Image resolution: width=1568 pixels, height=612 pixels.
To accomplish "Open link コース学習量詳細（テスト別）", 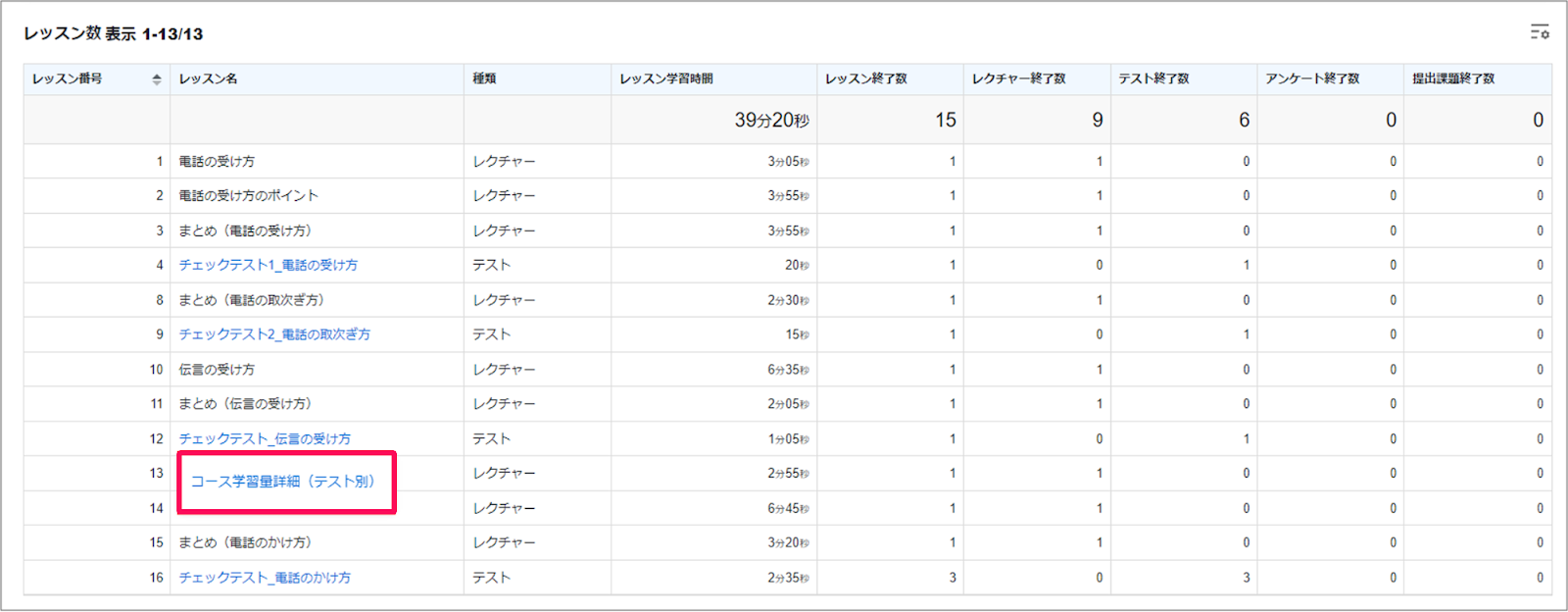I will (x=282, y=482).
